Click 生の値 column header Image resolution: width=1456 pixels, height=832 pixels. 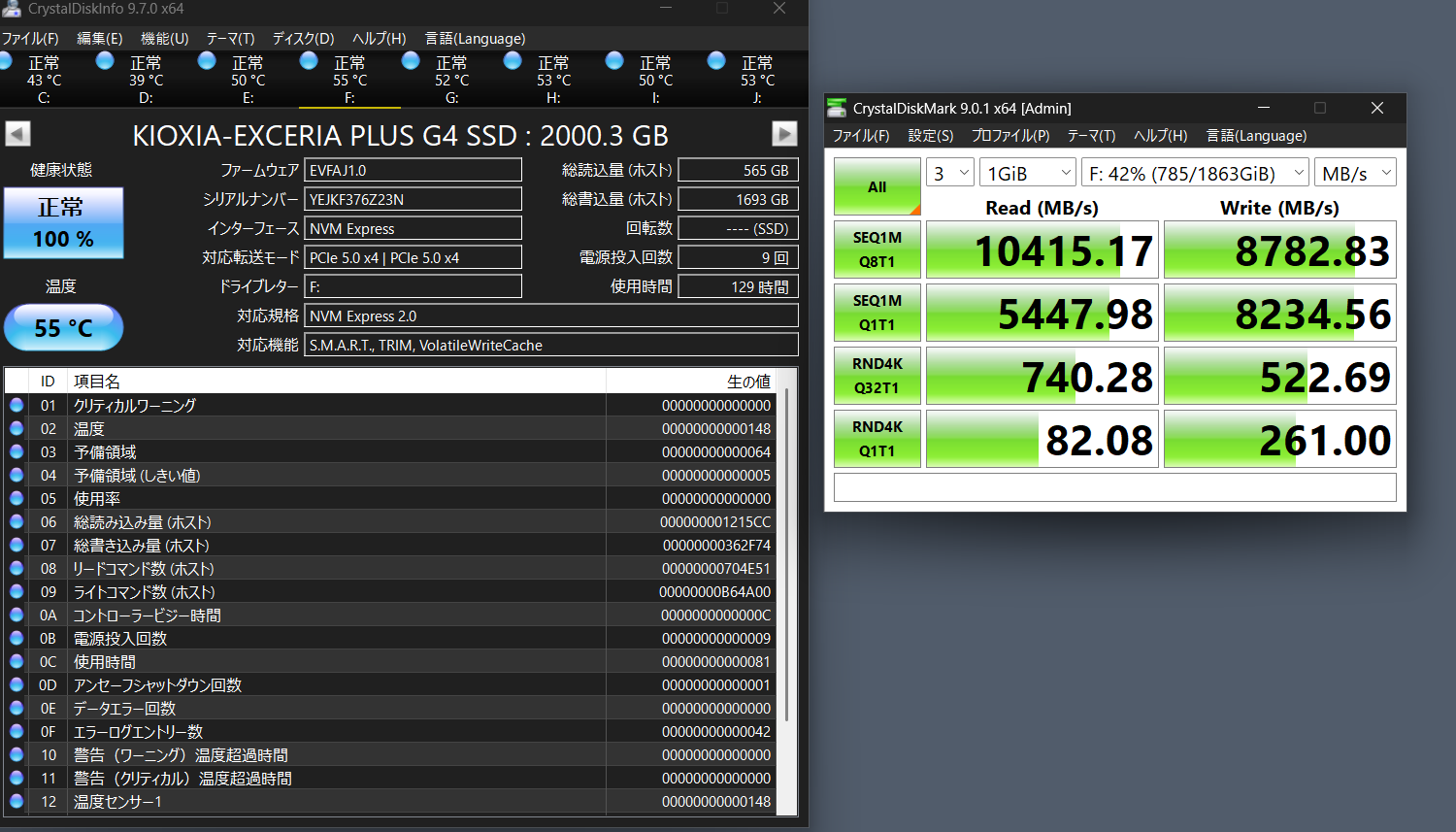[691, 381]
